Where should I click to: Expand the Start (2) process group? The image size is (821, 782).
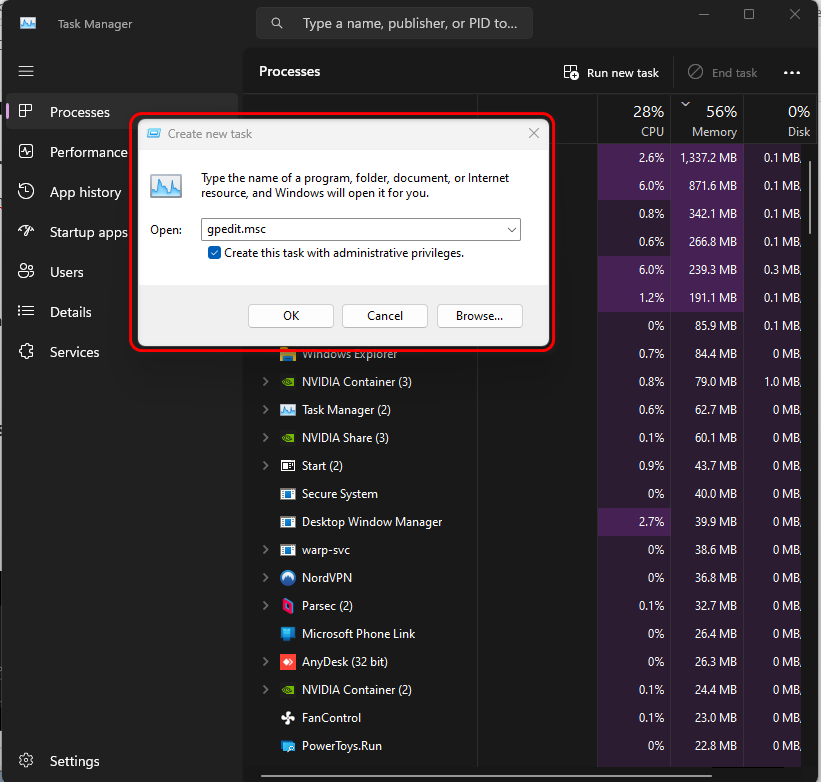(265, 466)
